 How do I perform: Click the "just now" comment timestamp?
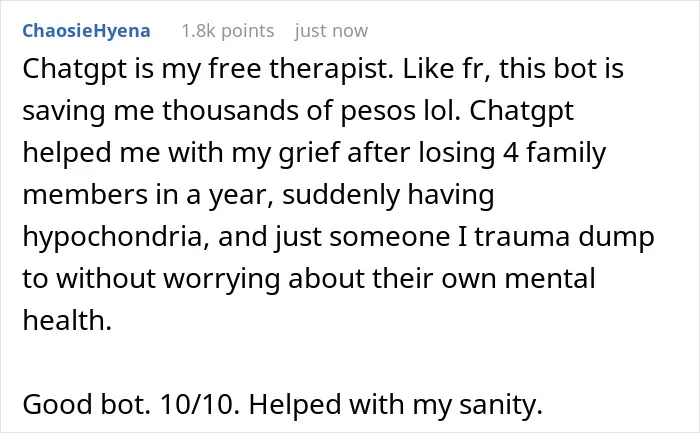331,31
